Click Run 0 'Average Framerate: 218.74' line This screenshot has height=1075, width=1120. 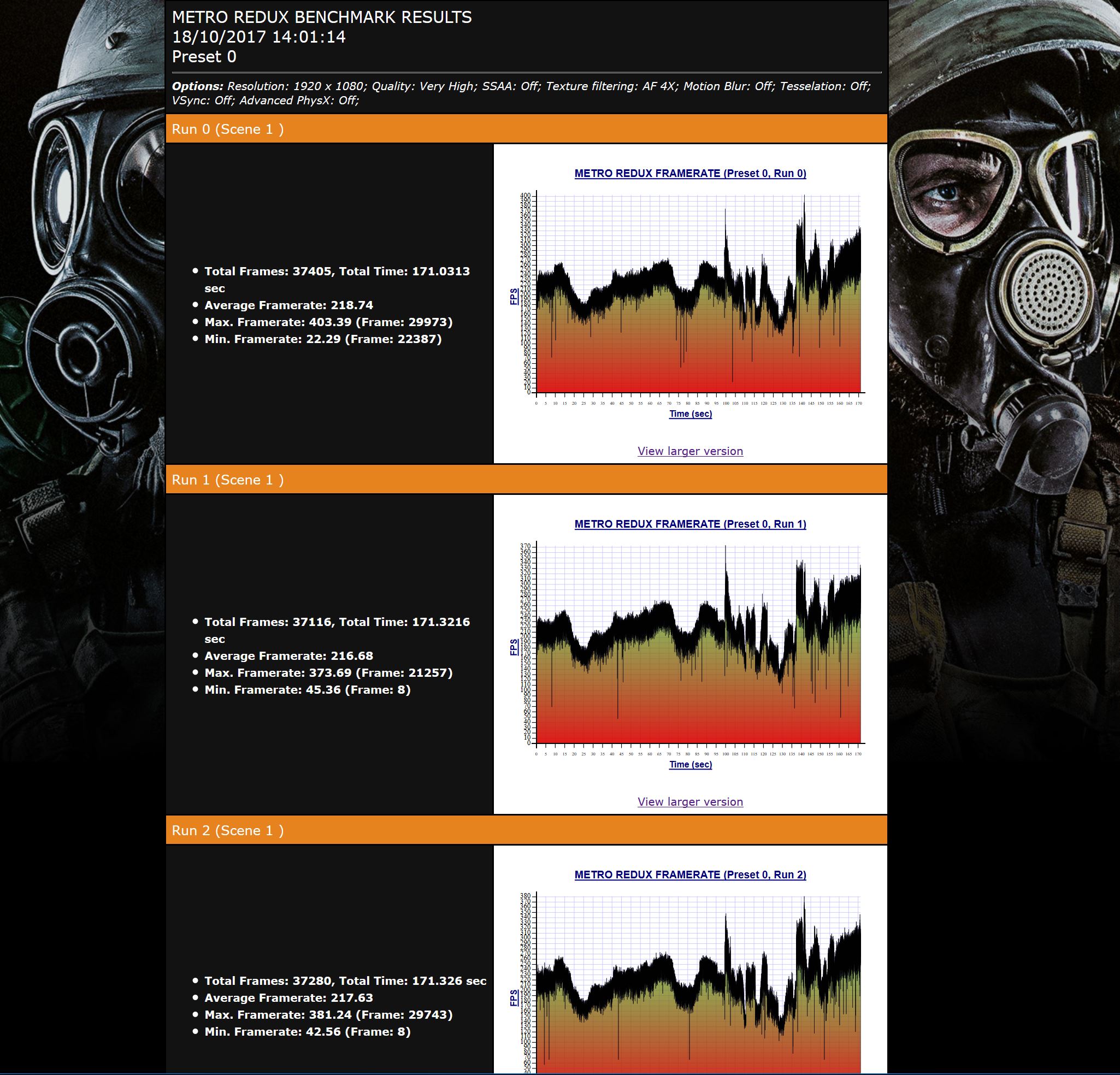click(x=288, y=305)
